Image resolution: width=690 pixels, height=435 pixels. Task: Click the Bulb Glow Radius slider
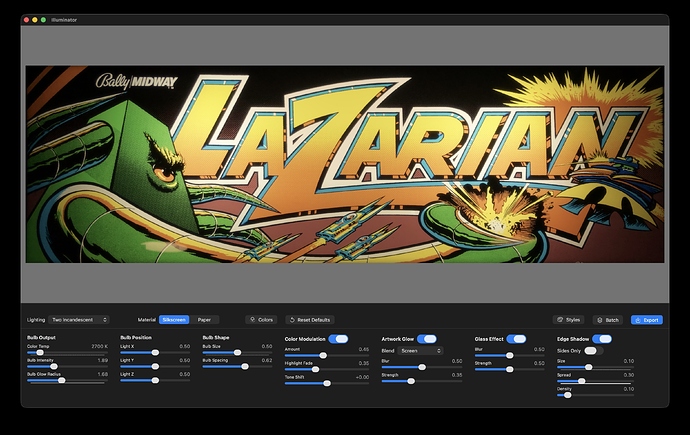[x=67, y=380]
